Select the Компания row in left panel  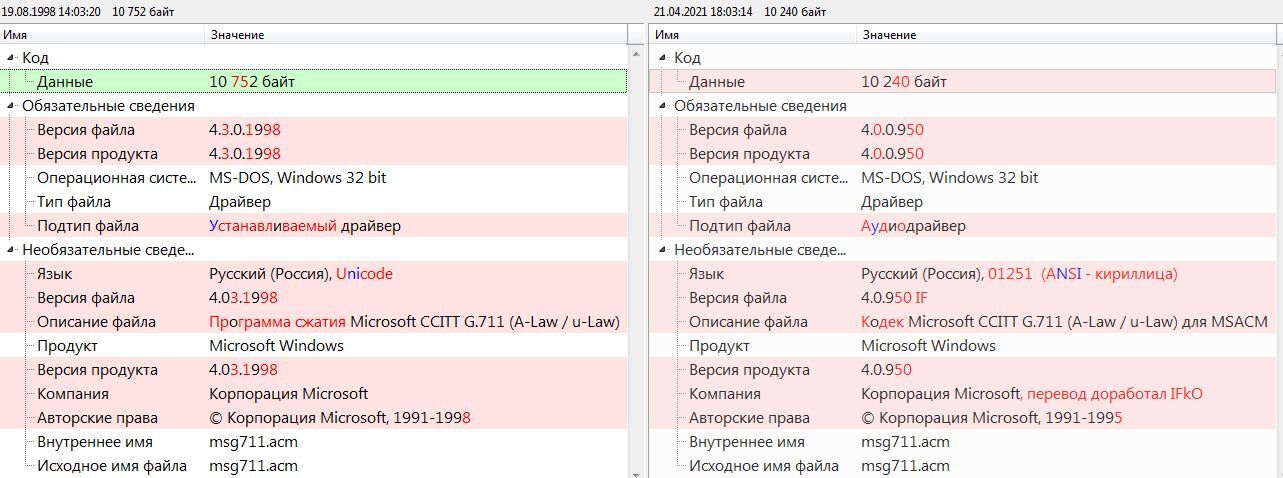pos(314,394)
